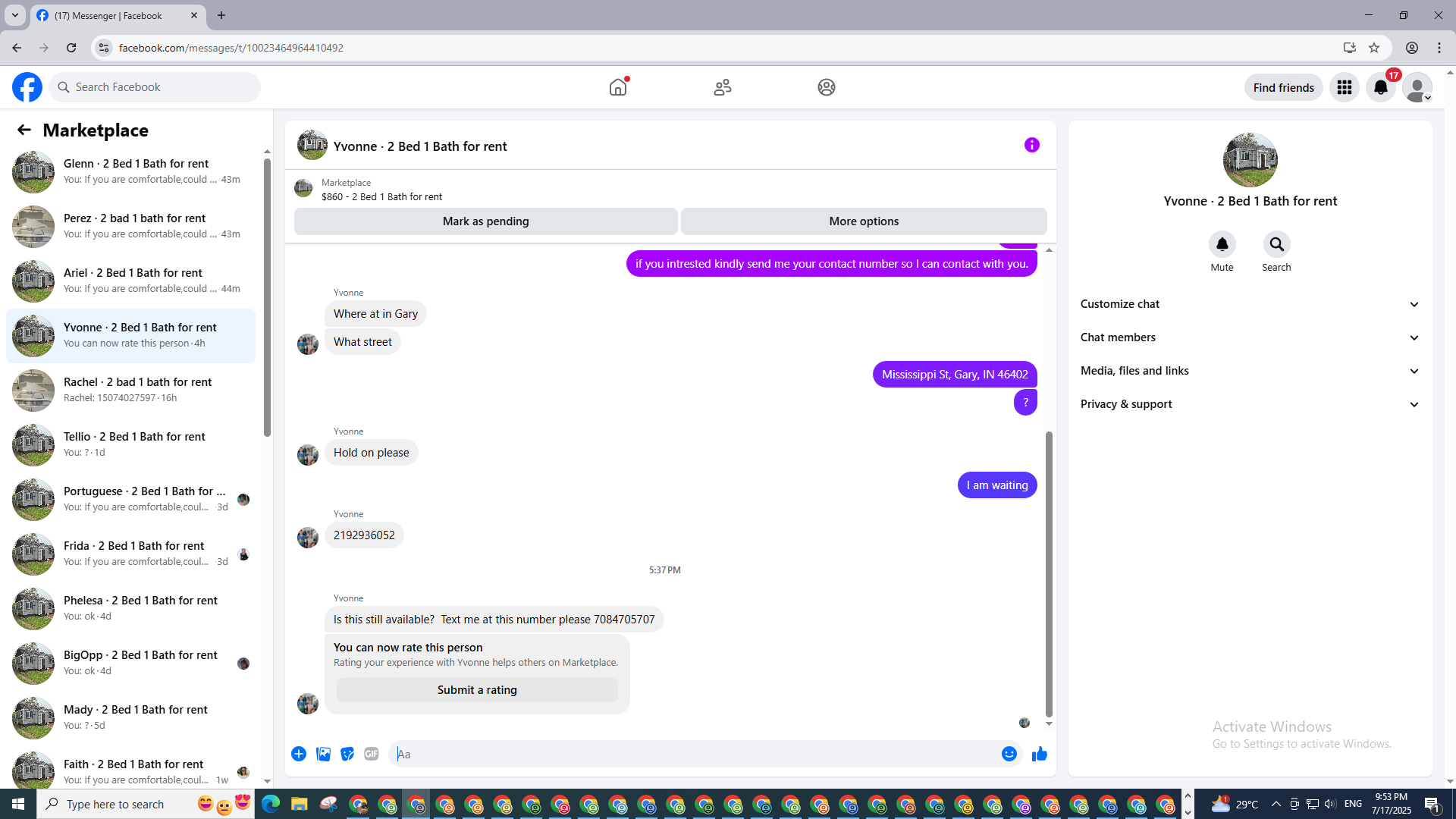Open Mady 2 Bed 1 Bath chat

(130, 717)
